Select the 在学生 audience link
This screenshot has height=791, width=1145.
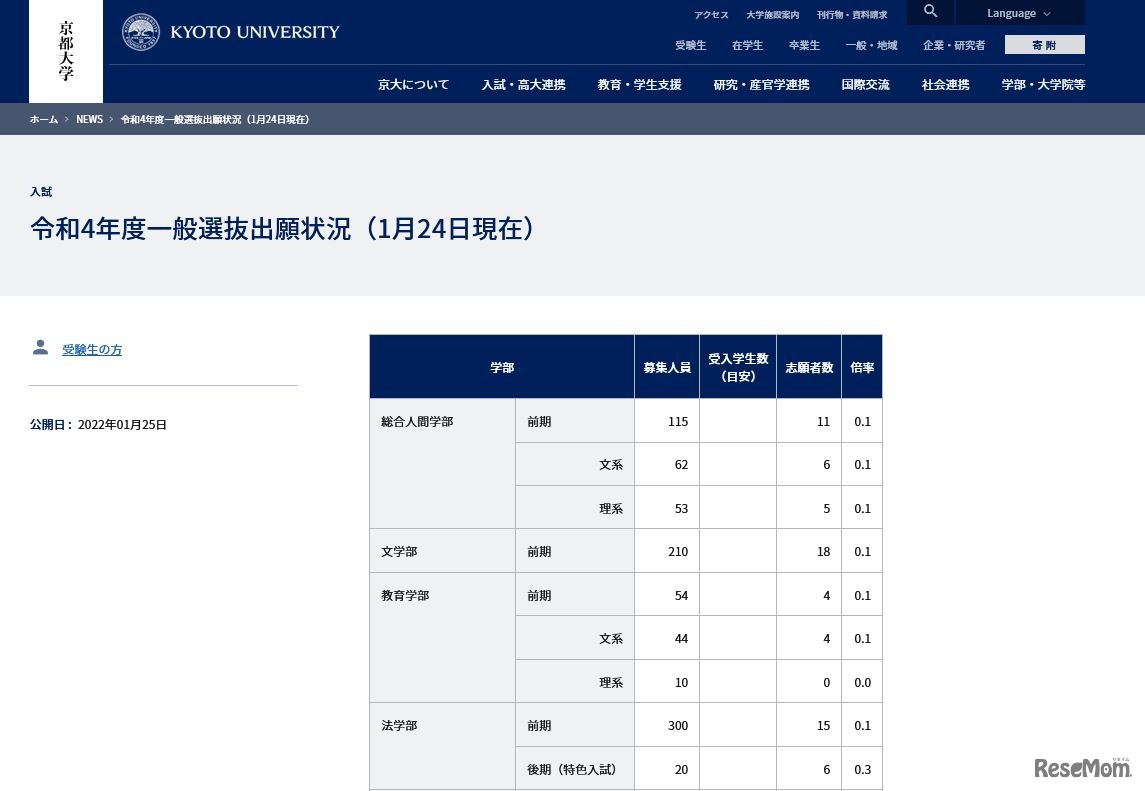click(747, 44)
